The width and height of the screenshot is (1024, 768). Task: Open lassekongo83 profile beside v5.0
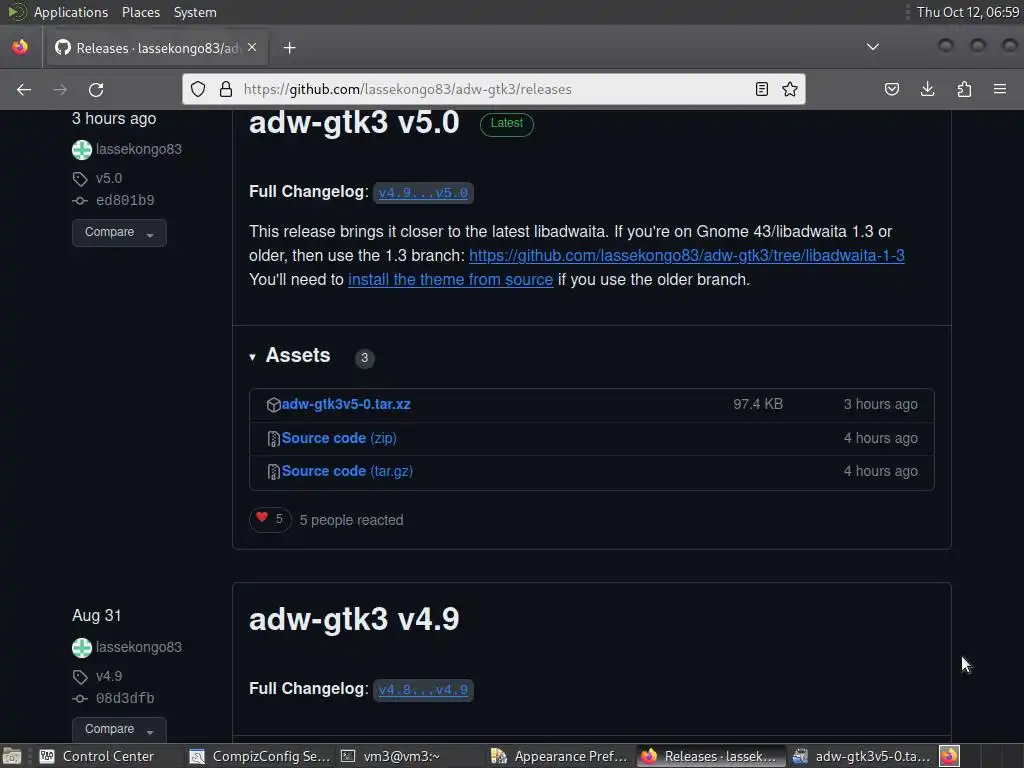click(x=138, y=149)
